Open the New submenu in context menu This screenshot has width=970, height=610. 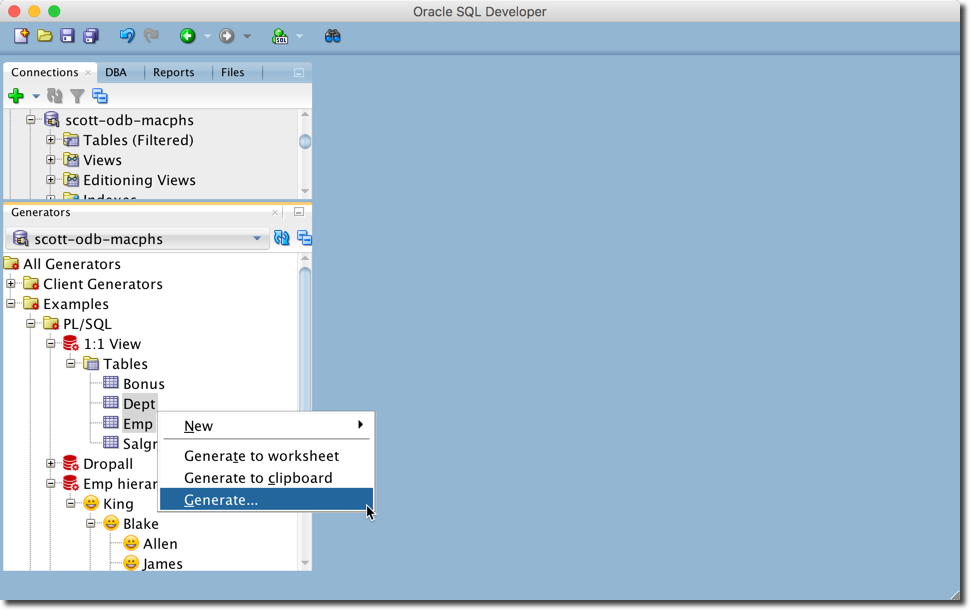[x=267, y=426]
